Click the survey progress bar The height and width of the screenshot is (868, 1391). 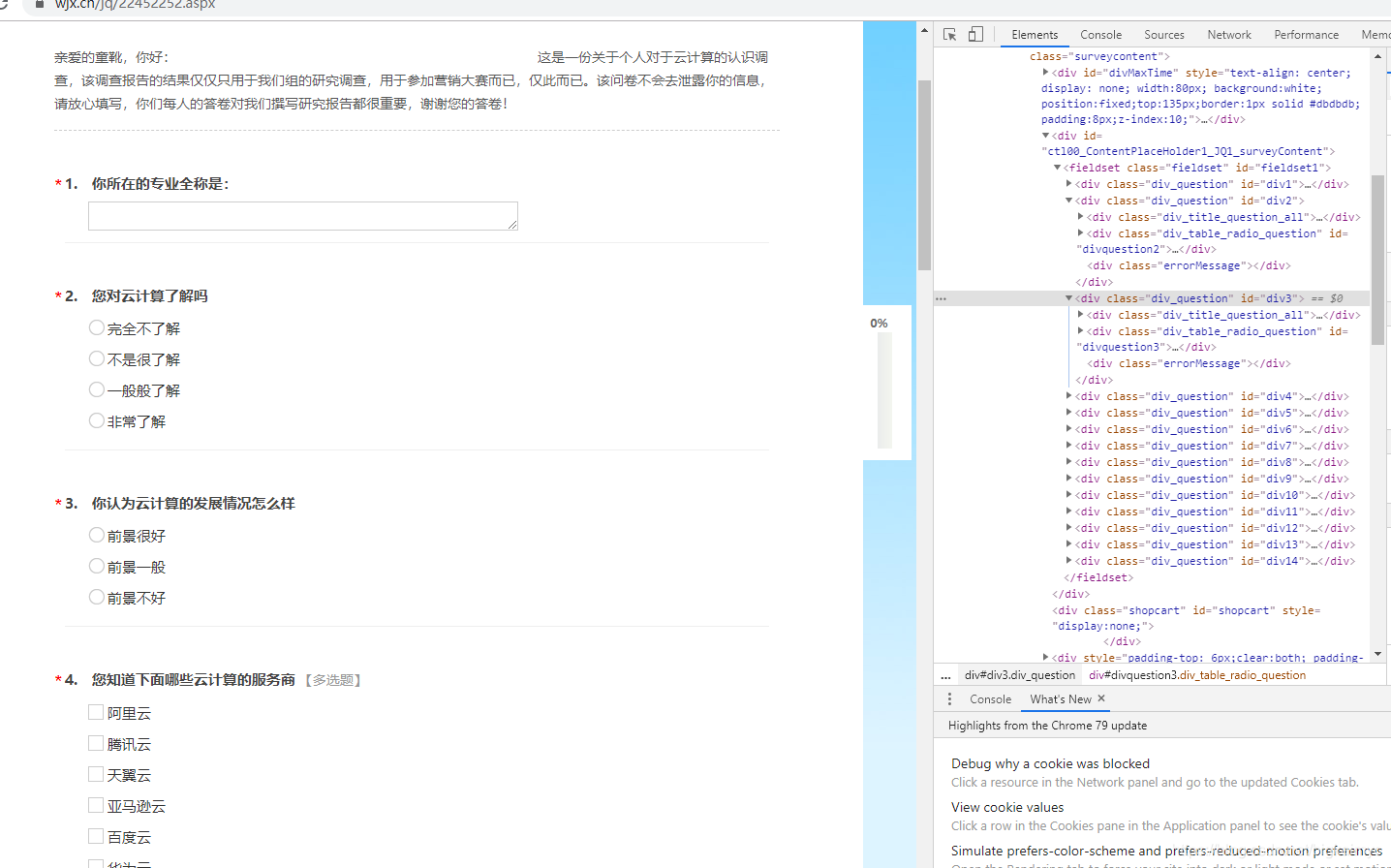pos(884,390)
